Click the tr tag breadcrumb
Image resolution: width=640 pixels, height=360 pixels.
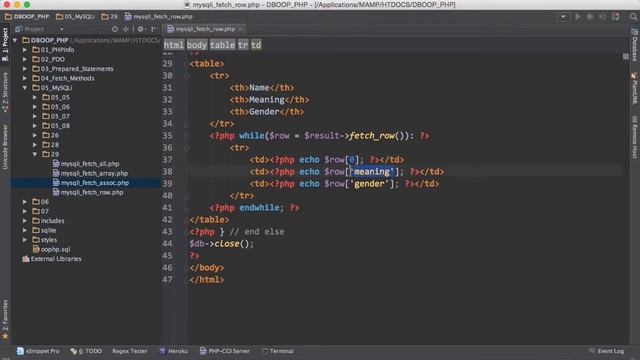tap(243, 45)
